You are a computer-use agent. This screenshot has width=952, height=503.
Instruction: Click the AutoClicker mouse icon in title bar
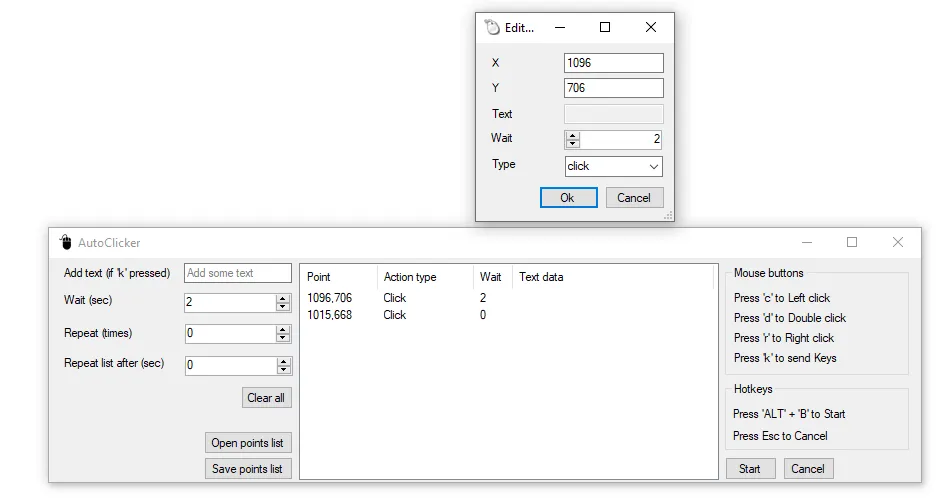66,242
